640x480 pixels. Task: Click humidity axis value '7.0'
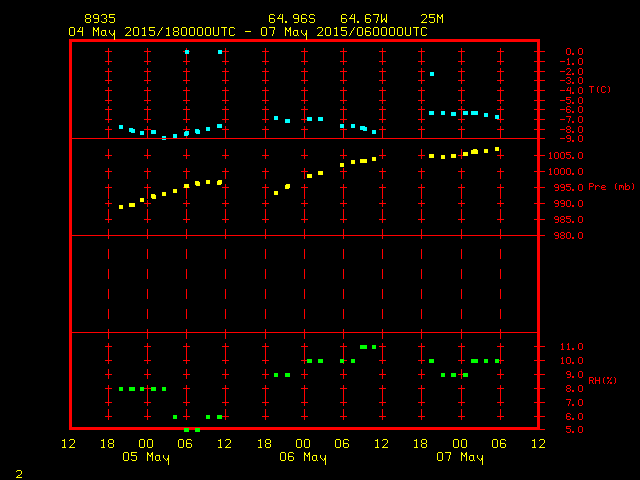coord(574,403)
